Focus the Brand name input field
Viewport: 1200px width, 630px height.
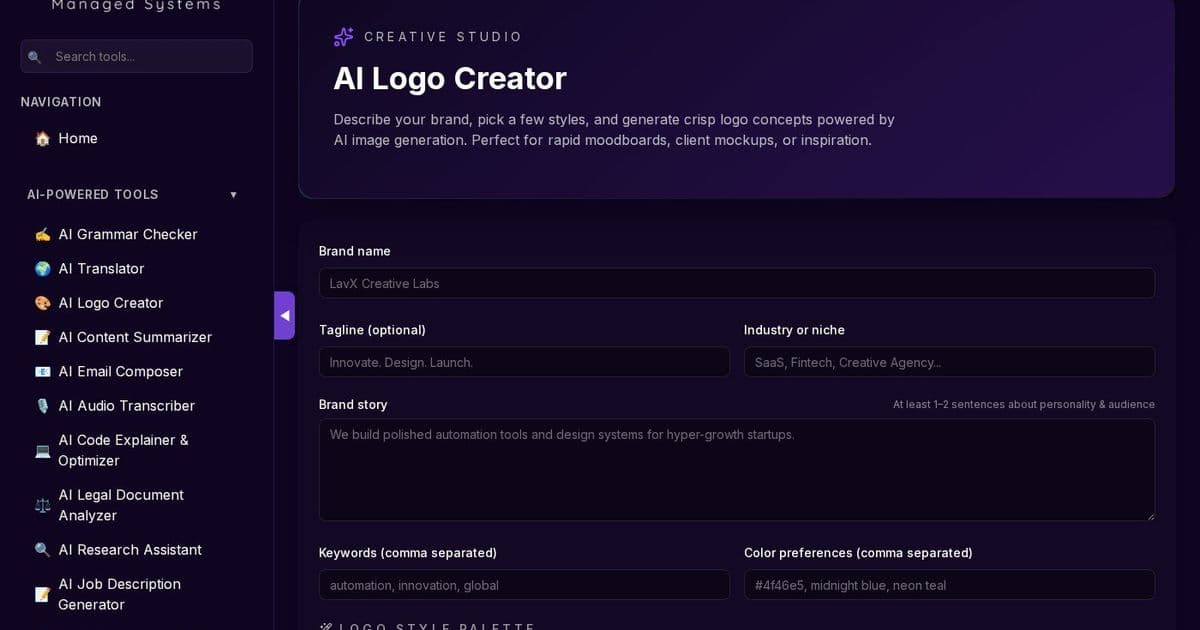[737, 283]
